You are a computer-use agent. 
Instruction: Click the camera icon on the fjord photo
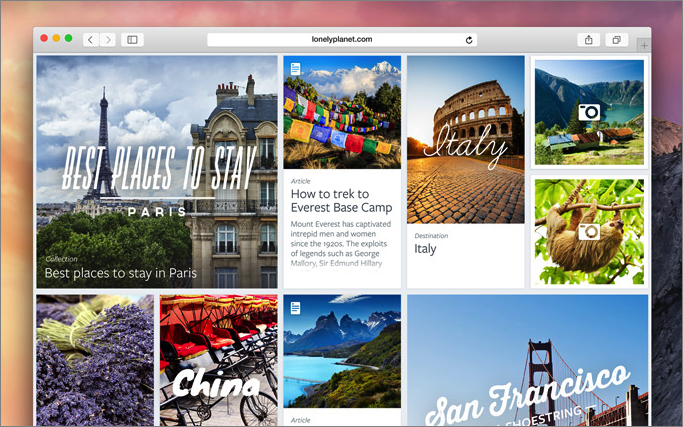tap(589, 112)
